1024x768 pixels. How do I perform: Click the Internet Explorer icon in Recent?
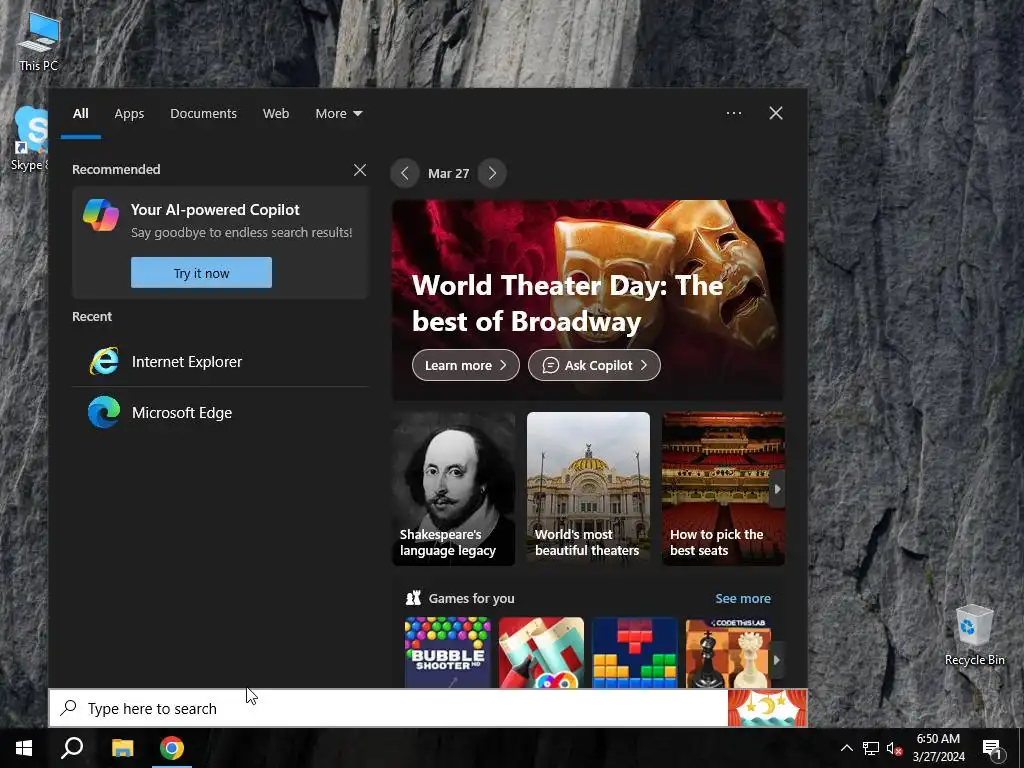(x=104, y=361)
